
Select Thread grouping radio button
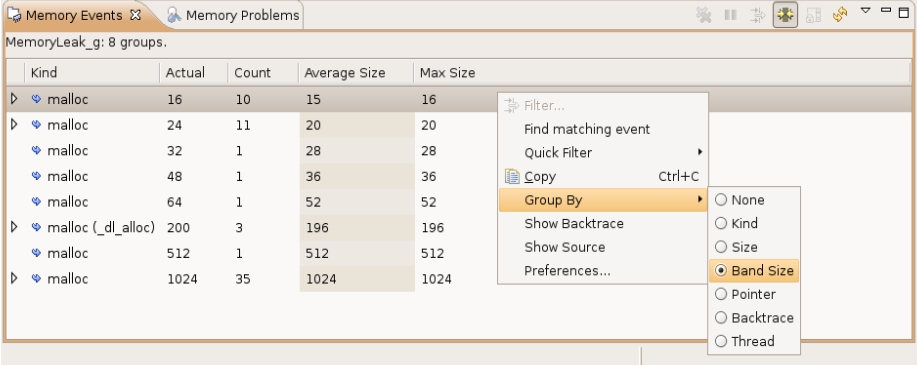click(721, 341)
